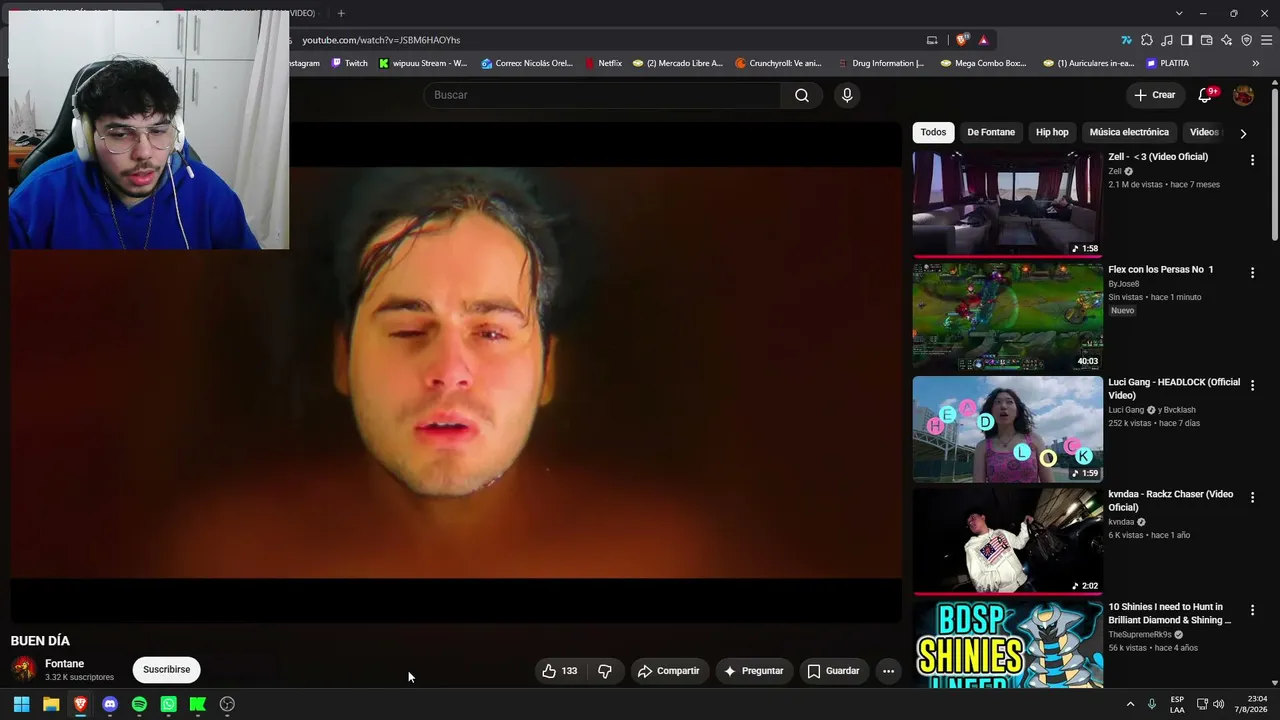This screenshot has height=720, width=1280.
Task: Open Discord from the taskbar
Action: point(110,704)
